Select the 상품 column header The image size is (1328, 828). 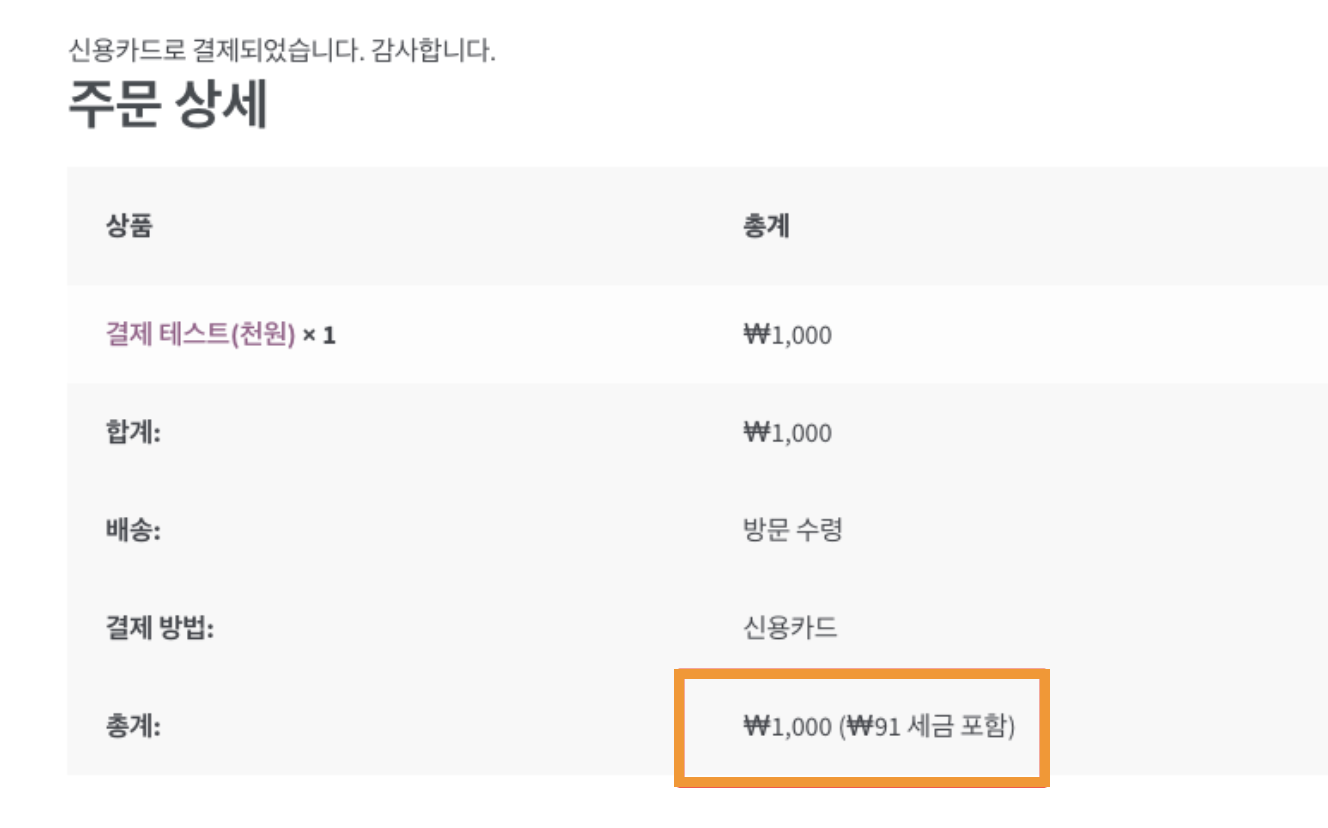coord(129,226)
